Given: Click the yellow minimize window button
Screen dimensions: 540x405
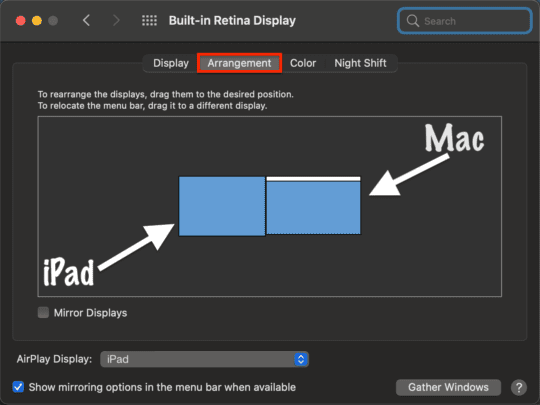Looking at the screenshot, I should tap(37, 21).
